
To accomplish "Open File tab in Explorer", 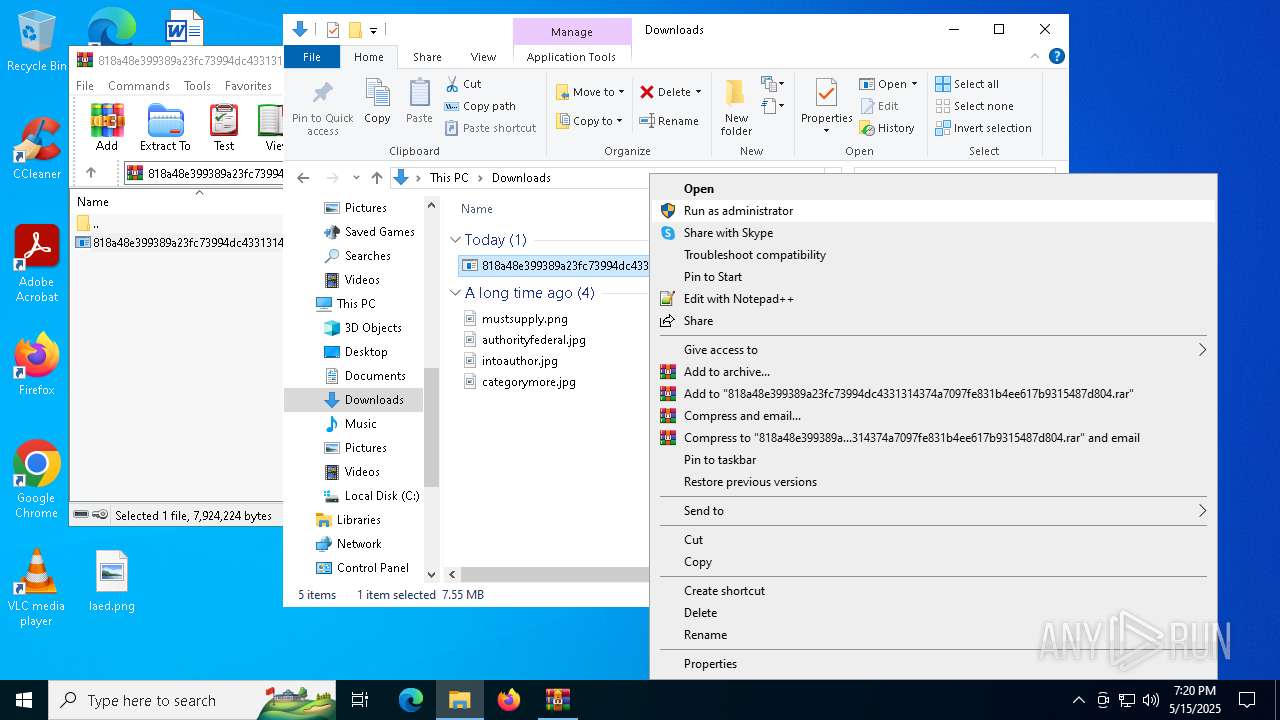I will (x=312, y=57).
